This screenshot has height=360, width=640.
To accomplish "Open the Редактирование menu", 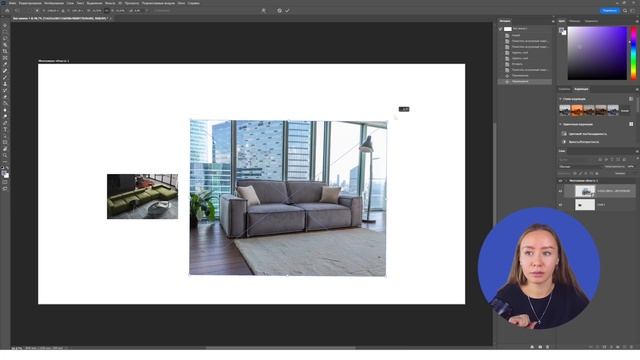I will [x=30, y=3].
